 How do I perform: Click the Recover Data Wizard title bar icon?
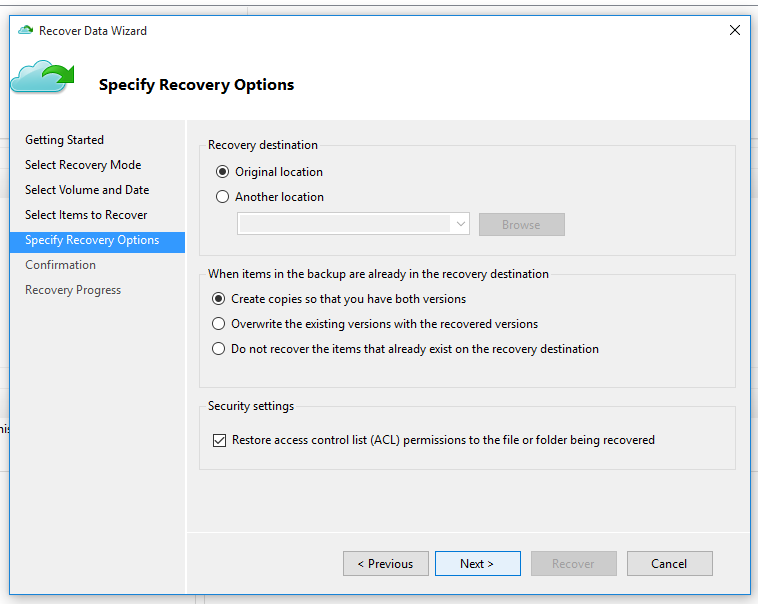(25, 30)
